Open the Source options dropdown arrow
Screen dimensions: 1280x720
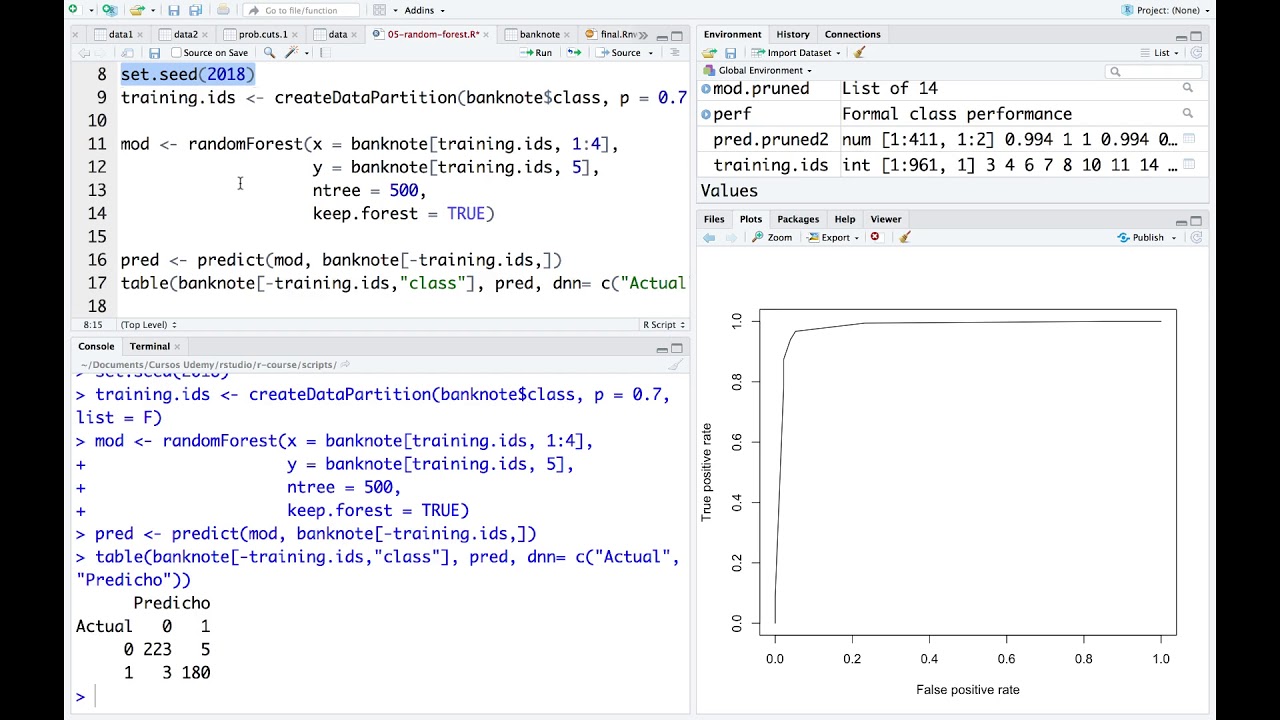(651, 53)
